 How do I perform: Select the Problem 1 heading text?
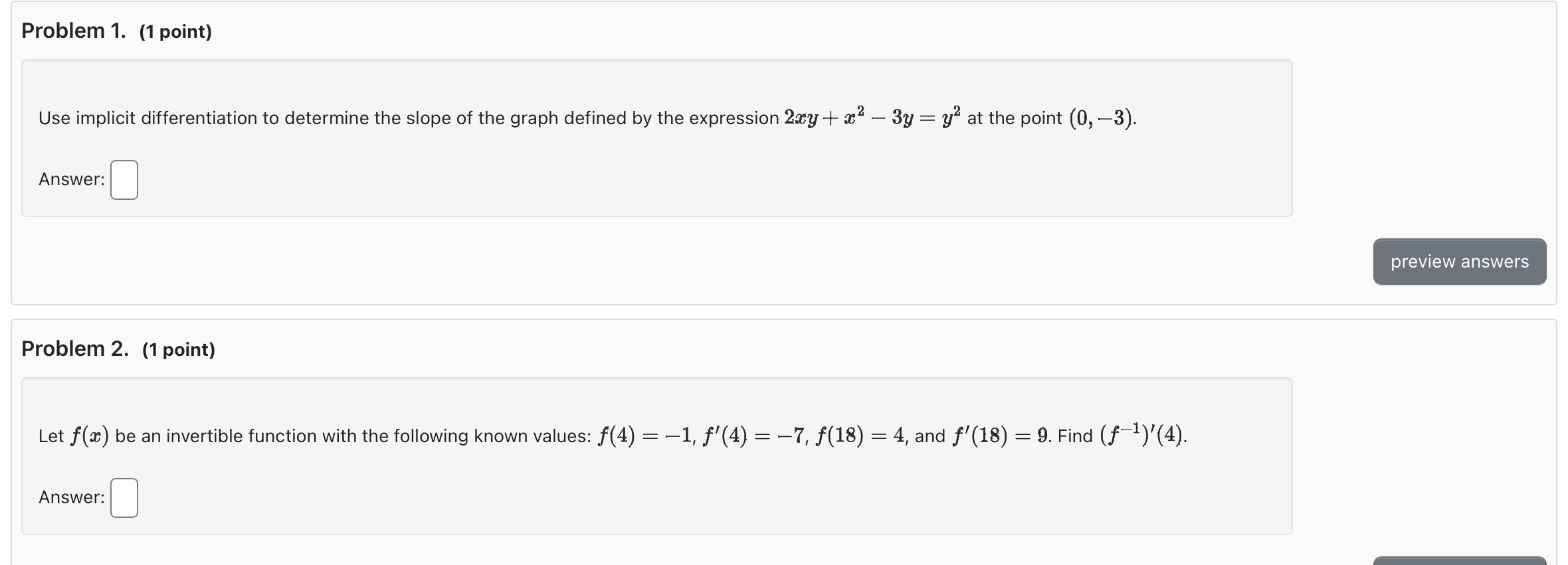(x=74, y=31)
